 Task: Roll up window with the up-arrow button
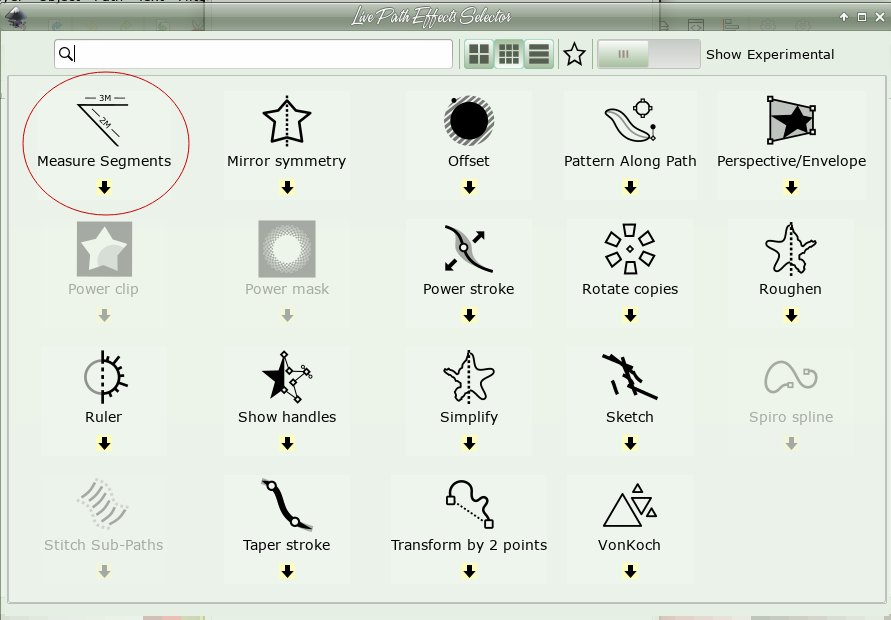(x=844, y=17)
